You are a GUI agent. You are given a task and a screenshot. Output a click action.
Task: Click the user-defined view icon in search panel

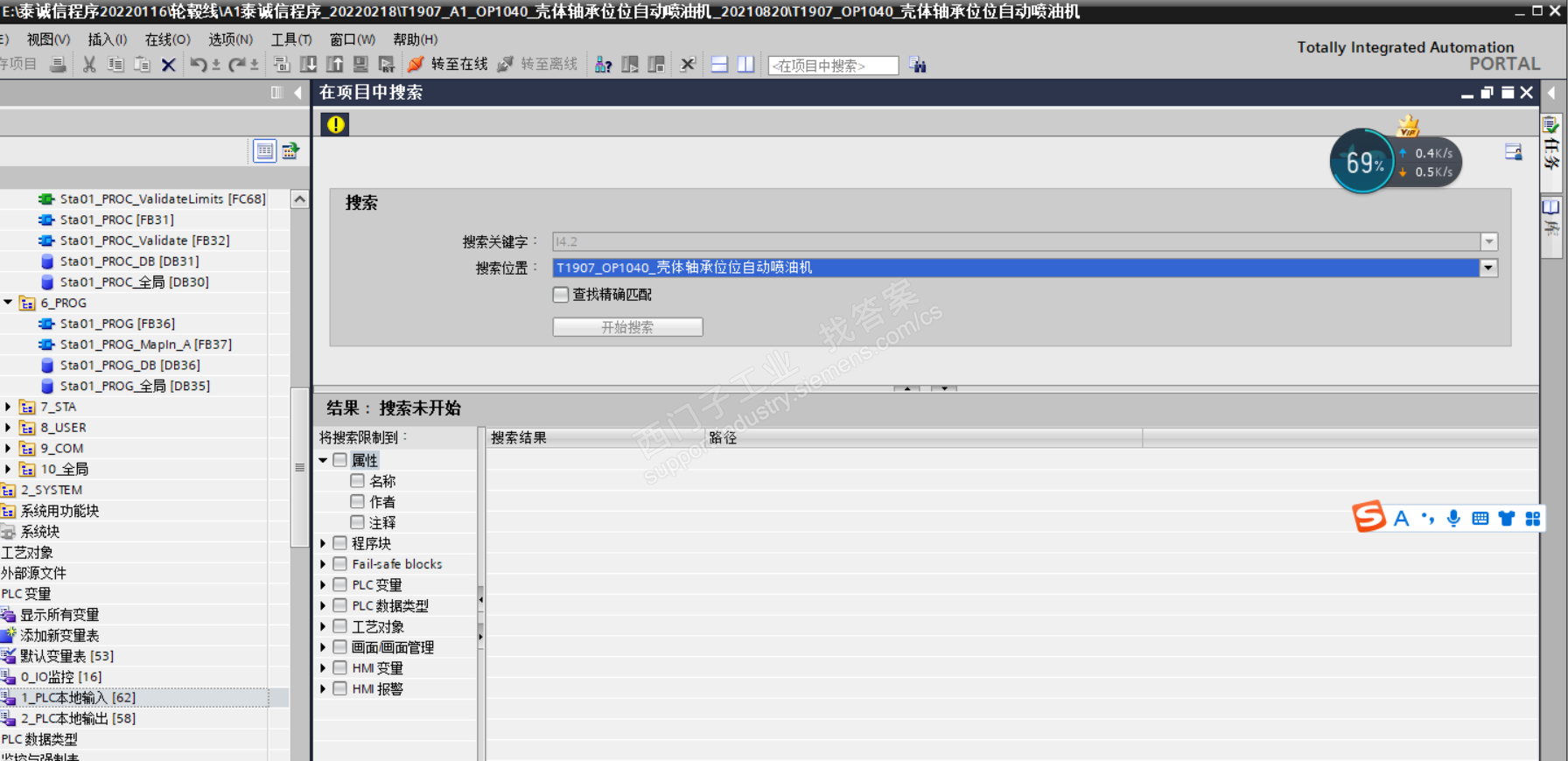tap(1514, 152)
